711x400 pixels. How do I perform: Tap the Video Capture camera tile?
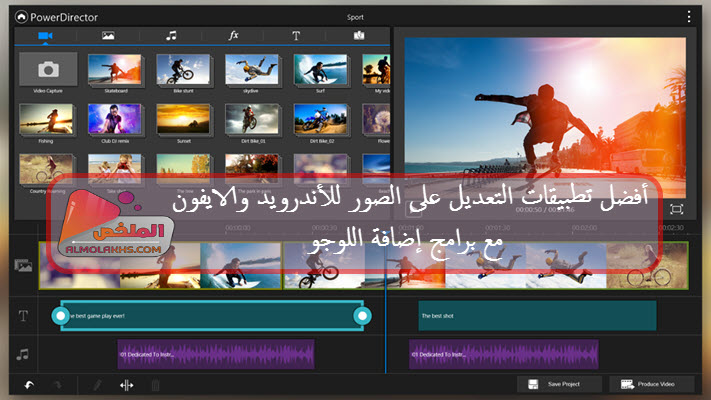pyautogui.click(x=48, y=69)
